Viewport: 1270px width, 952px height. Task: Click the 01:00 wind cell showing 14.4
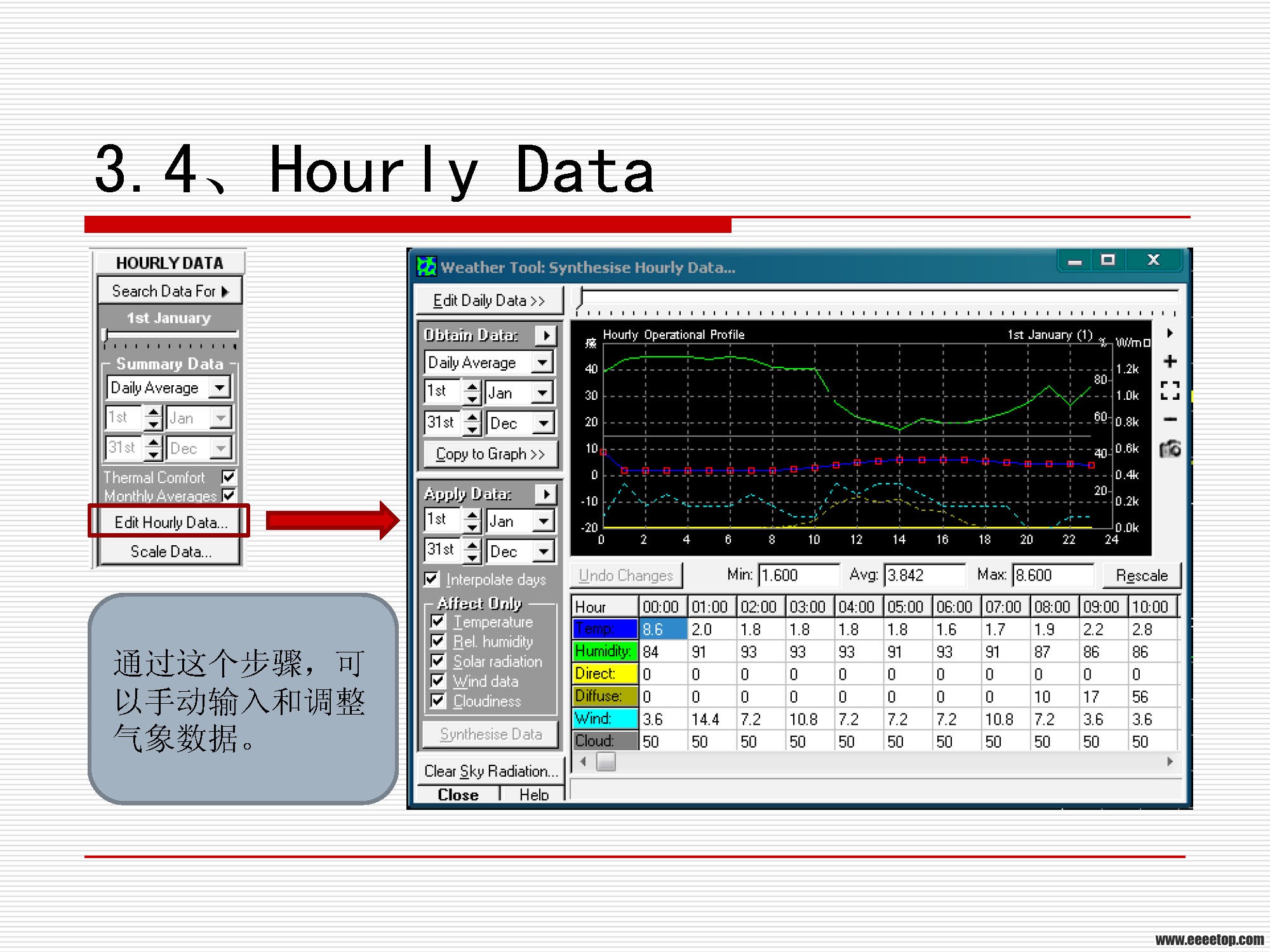[712, 718]
